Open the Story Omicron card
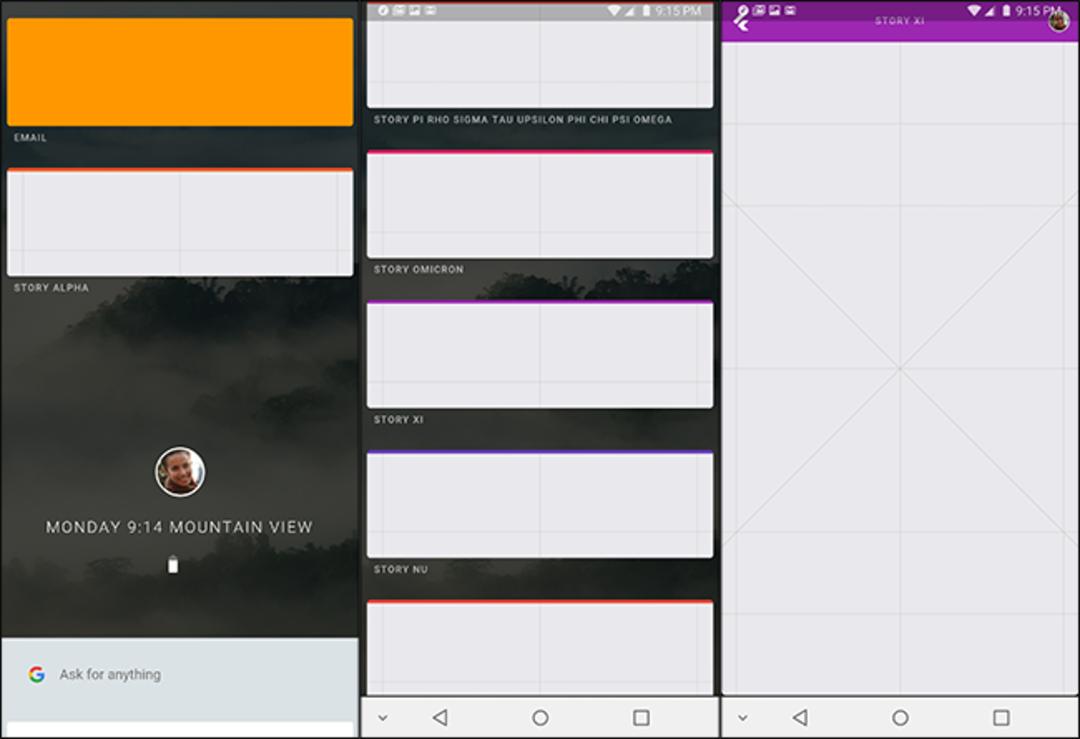1080x739 pixels. 540,205
